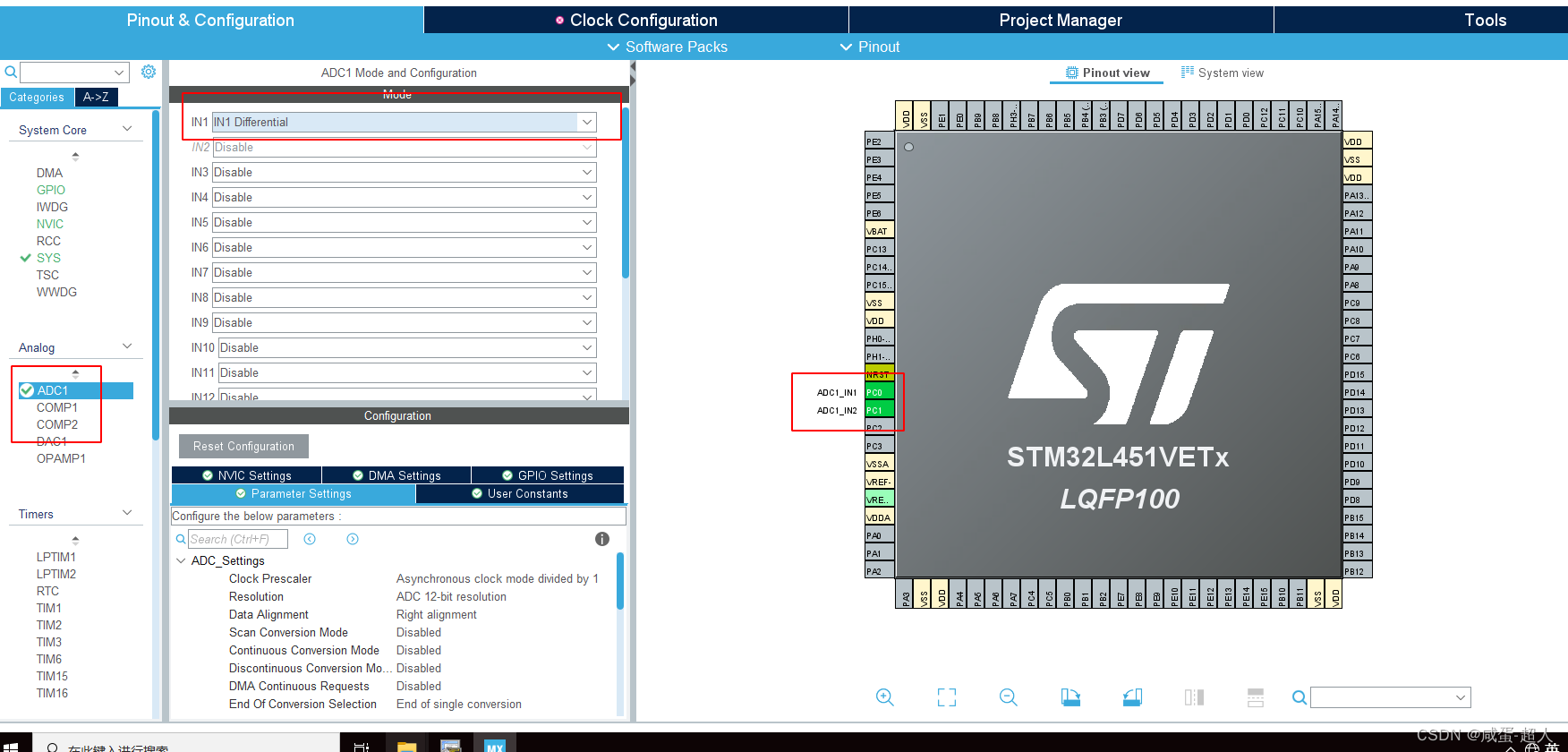Switch to Clock Configuration tab
The width and height of the screenshot is (1568, 752).
(636, 20)
